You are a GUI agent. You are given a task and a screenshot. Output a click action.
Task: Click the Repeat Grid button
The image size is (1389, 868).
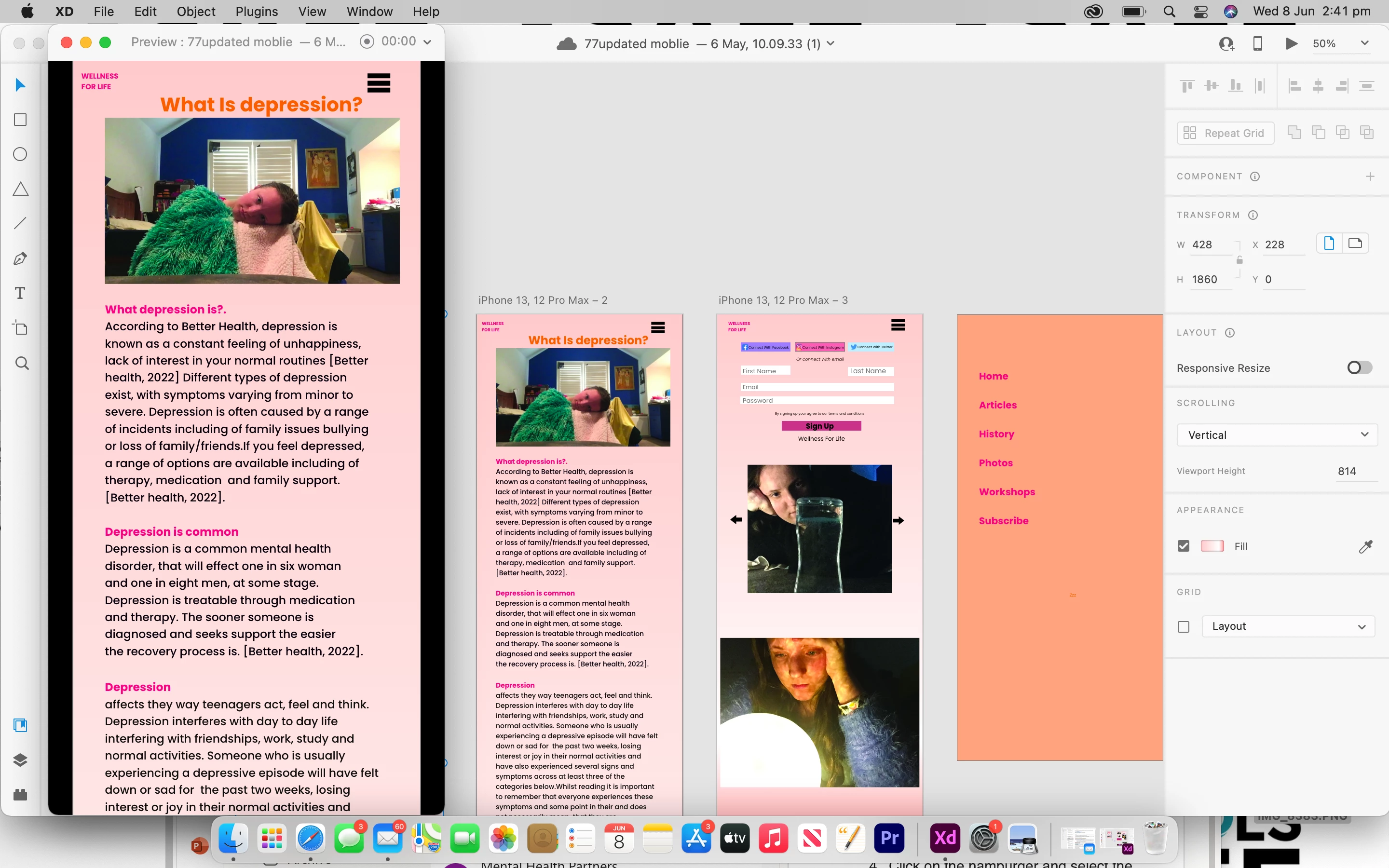click(1225, 133)
